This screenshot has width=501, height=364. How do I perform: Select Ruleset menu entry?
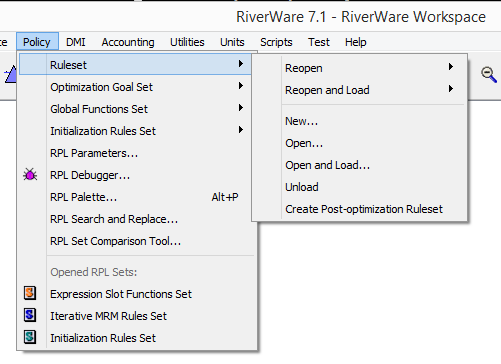pos(135,65)
